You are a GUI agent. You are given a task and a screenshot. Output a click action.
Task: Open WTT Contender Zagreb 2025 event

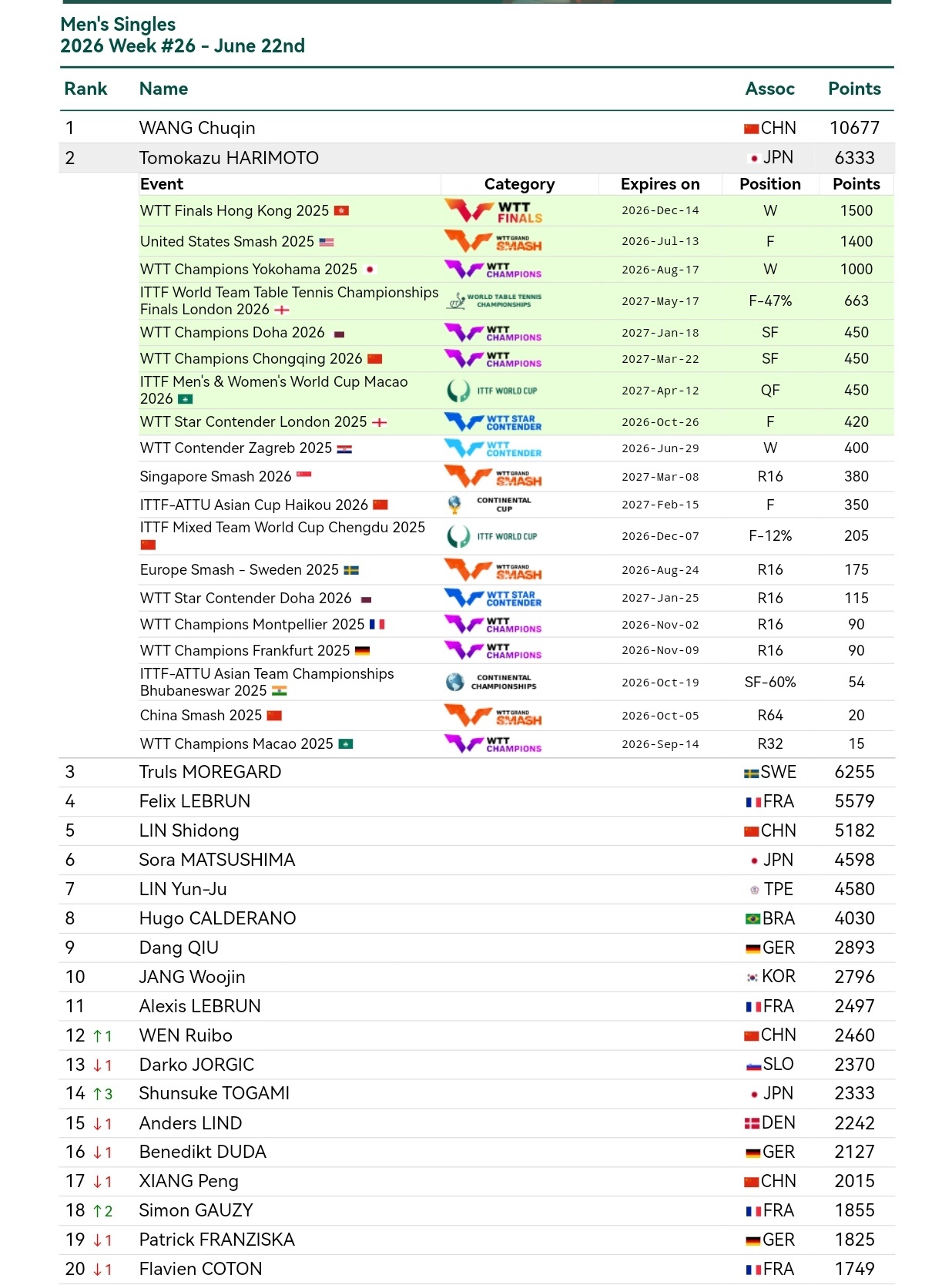click(236, 448)
